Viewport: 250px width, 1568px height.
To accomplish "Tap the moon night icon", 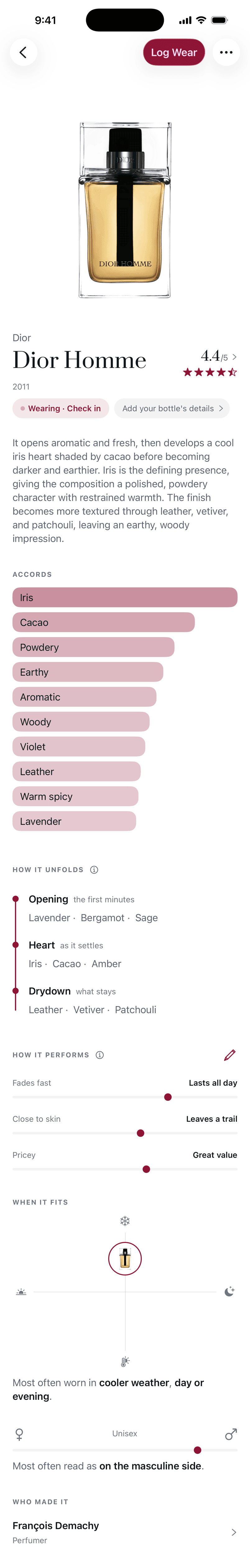I will [229, 1292].
